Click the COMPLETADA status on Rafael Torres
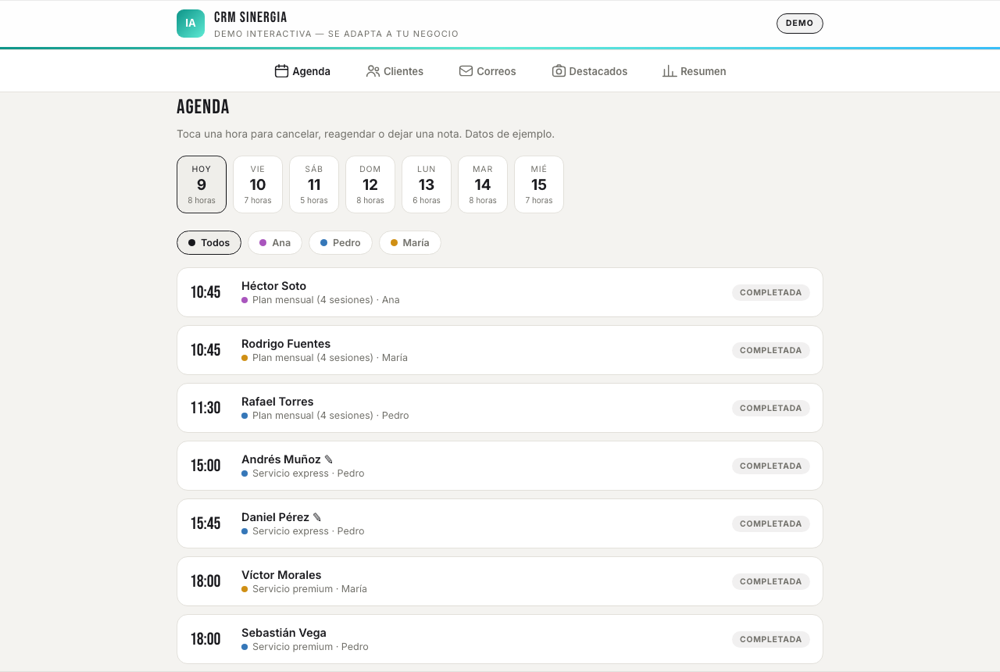 770,408
